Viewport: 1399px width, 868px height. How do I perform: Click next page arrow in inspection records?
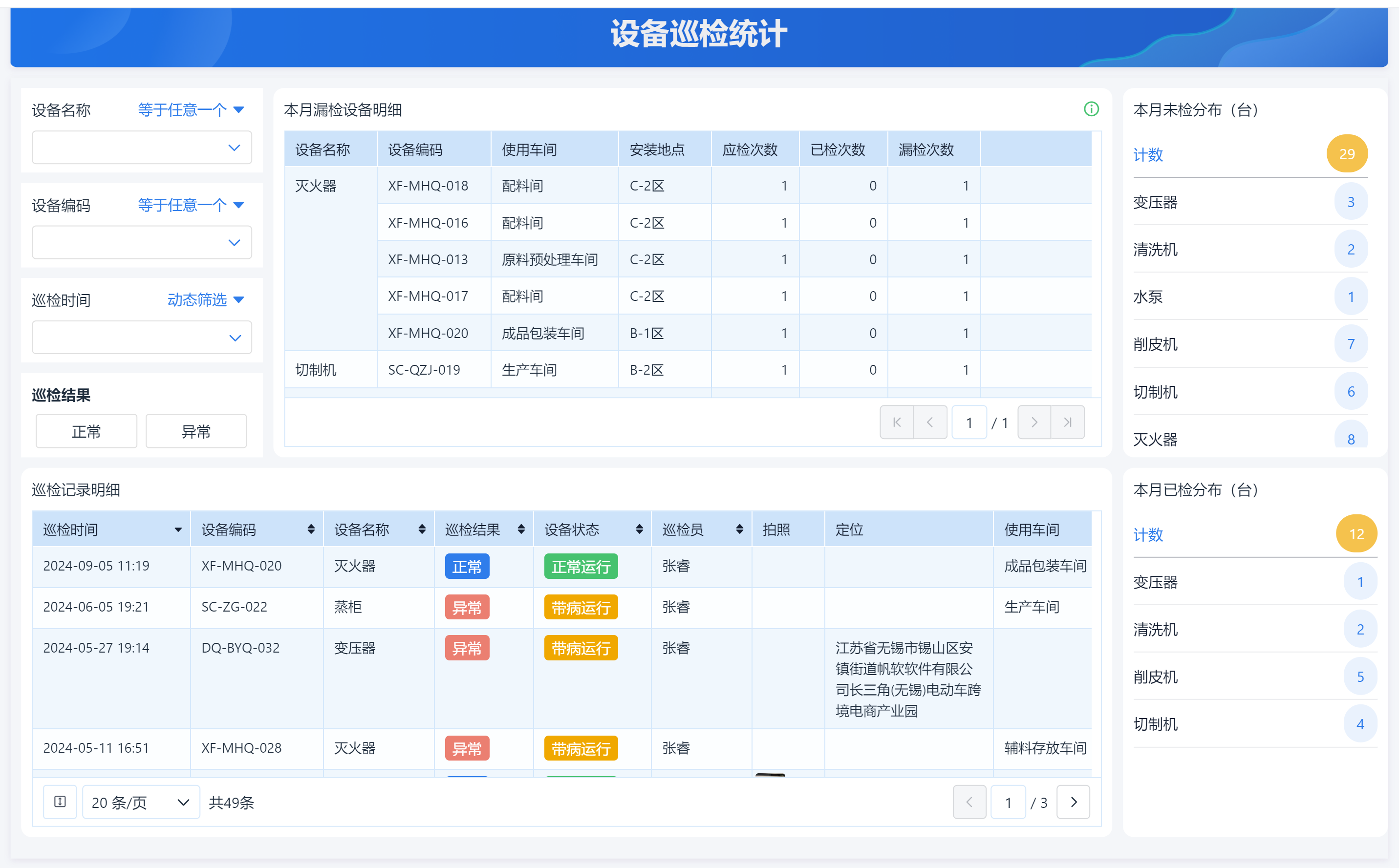click(x=1073, y=802)
